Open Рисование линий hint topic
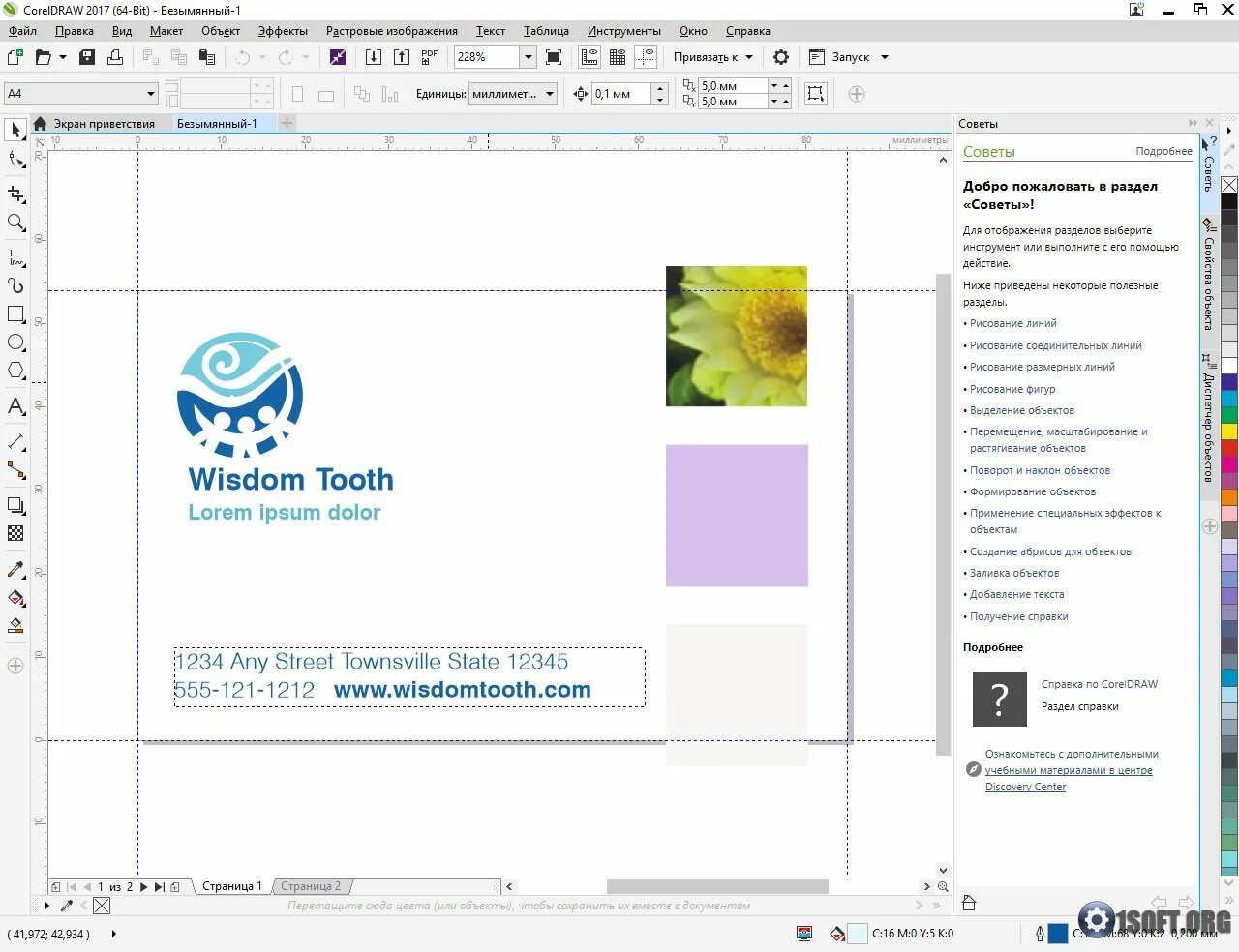The width and height of the screenshot is (1239, 952). click(x=1012, y=323)
